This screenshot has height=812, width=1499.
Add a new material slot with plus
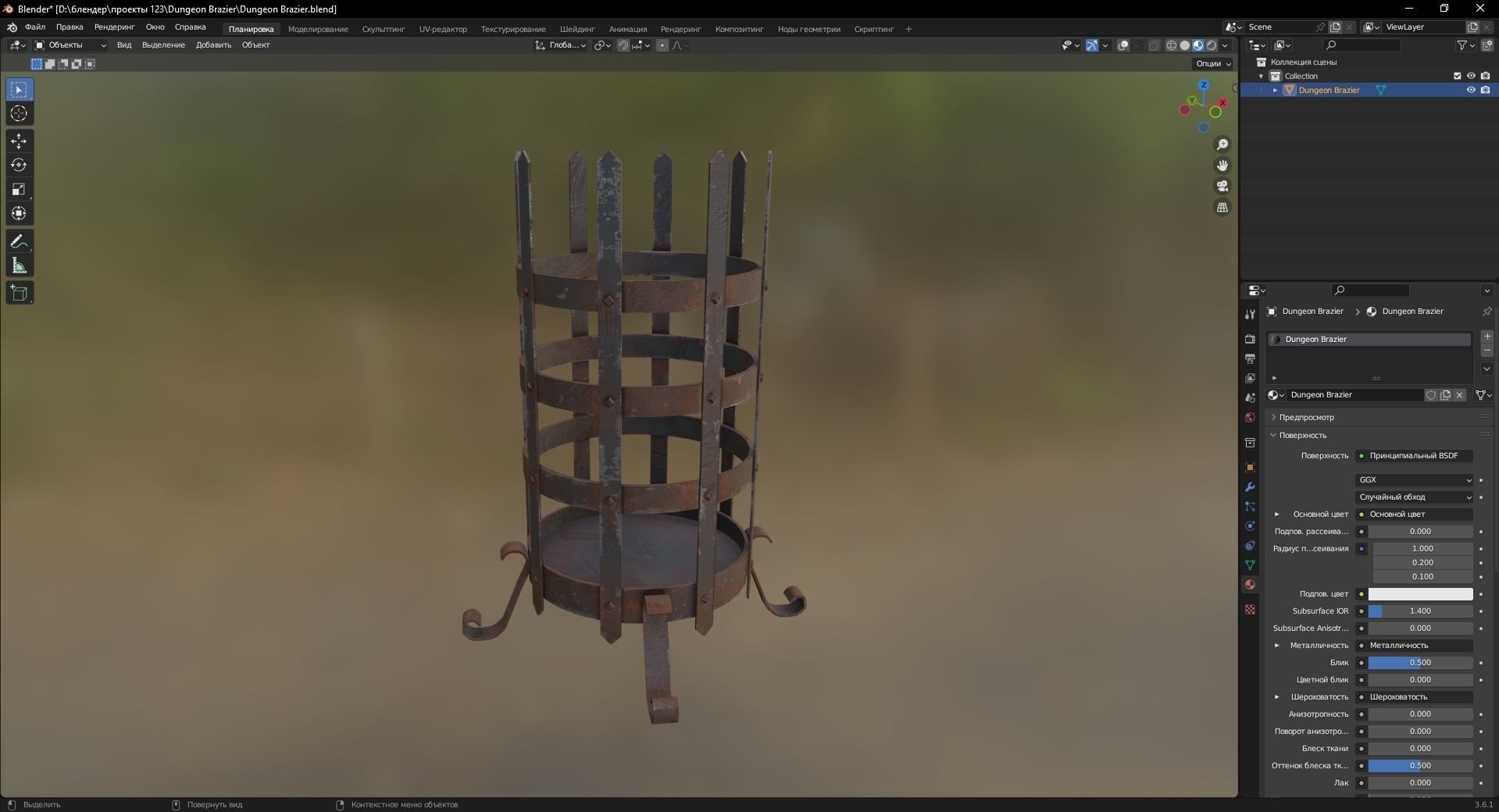[x=1487, y=337]
